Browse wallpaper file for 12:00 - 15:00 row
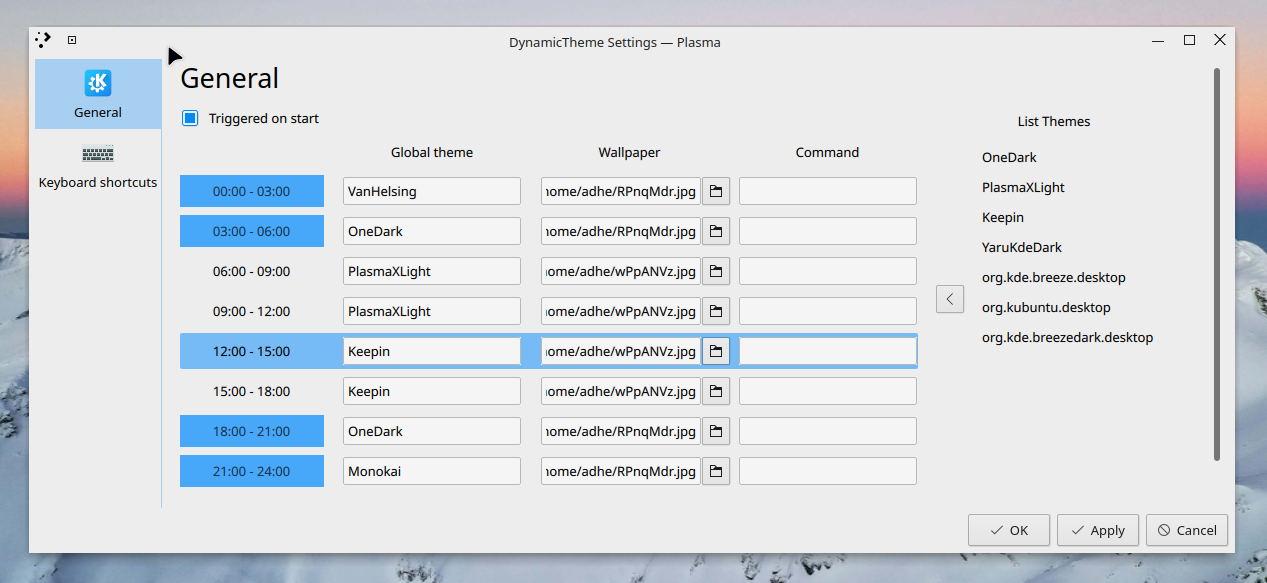The image size is (1267, 583). click(x=716, y=351)
